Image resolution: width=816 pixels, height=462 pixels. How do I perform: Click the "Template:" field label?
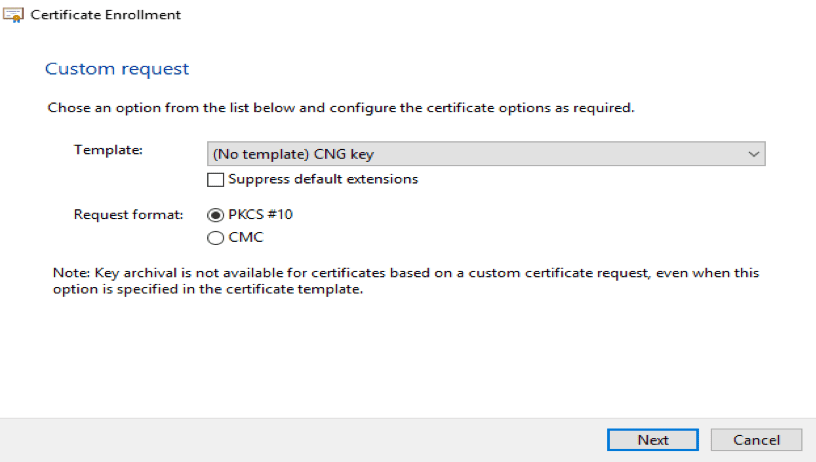coord(109,150)
